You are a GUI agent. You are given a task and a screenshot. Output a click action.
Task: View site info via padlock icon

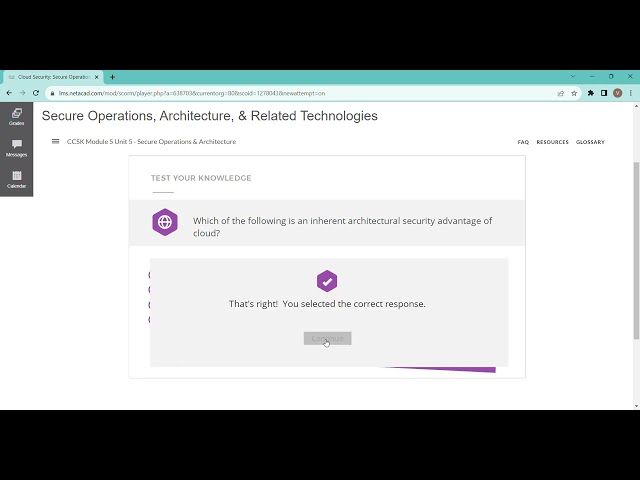pos(52,93)
